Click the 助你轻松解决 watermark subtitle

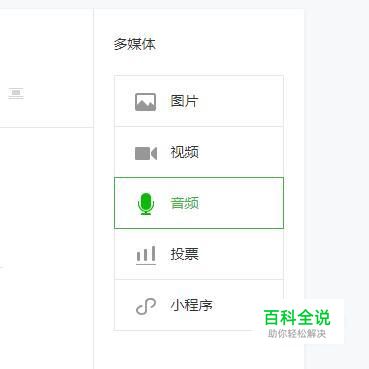tap(297, 334)
